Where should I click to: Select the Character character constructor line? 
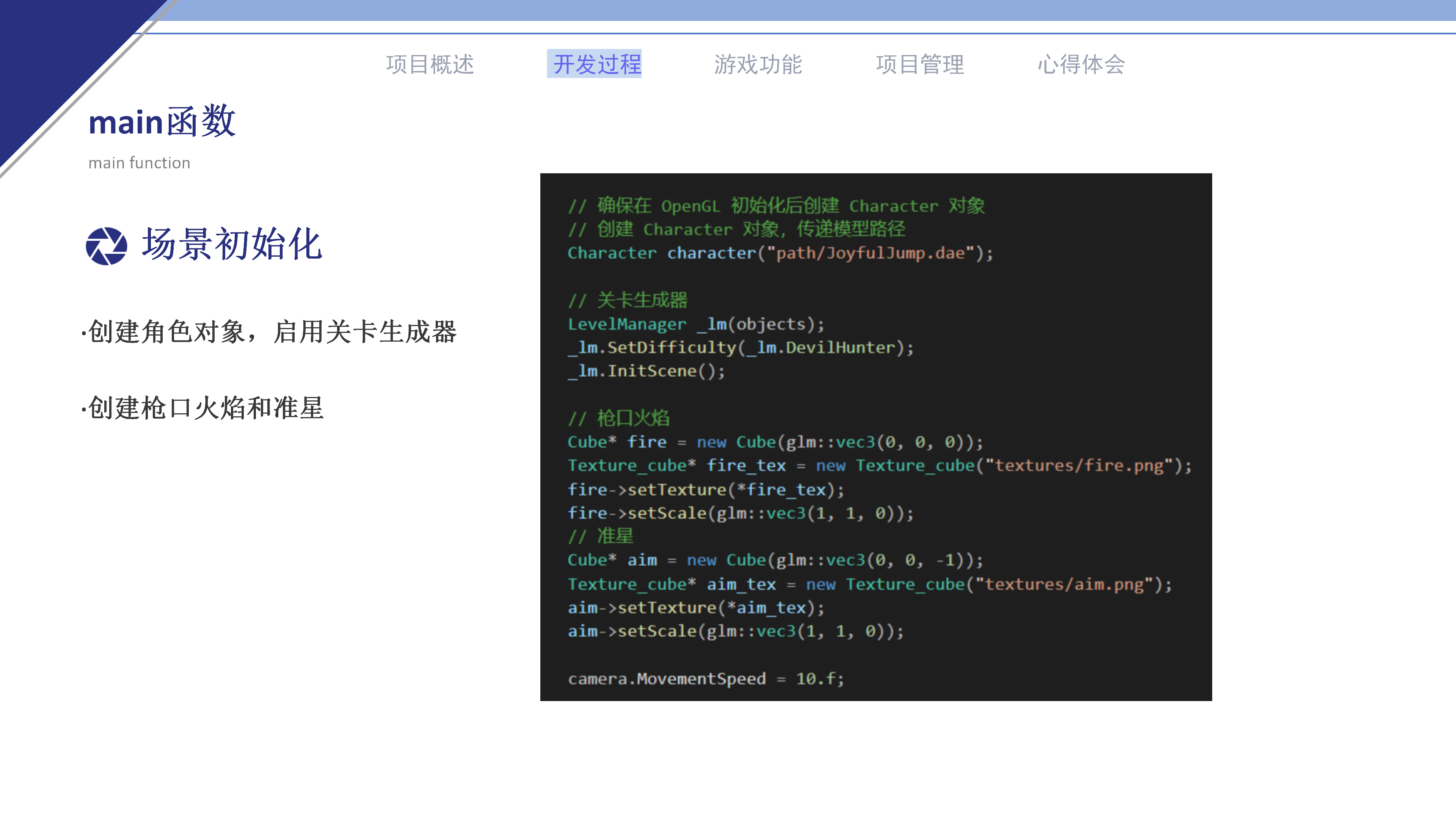(x=779, y=253)
